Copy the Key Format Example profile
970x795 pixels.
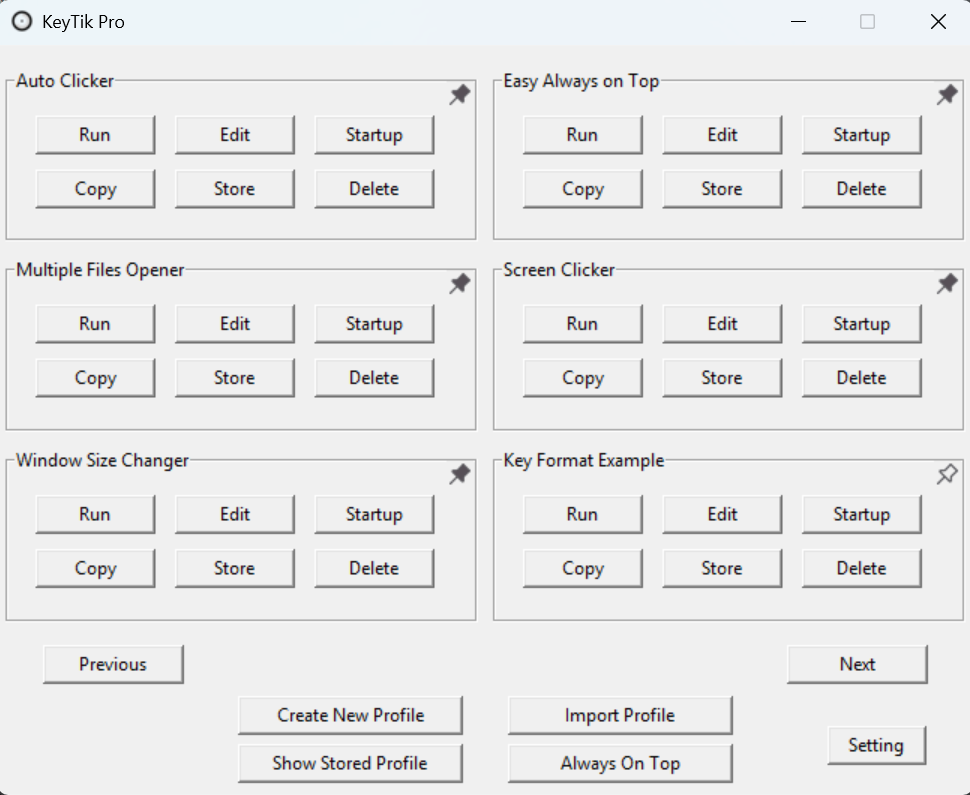pos(583,569)
